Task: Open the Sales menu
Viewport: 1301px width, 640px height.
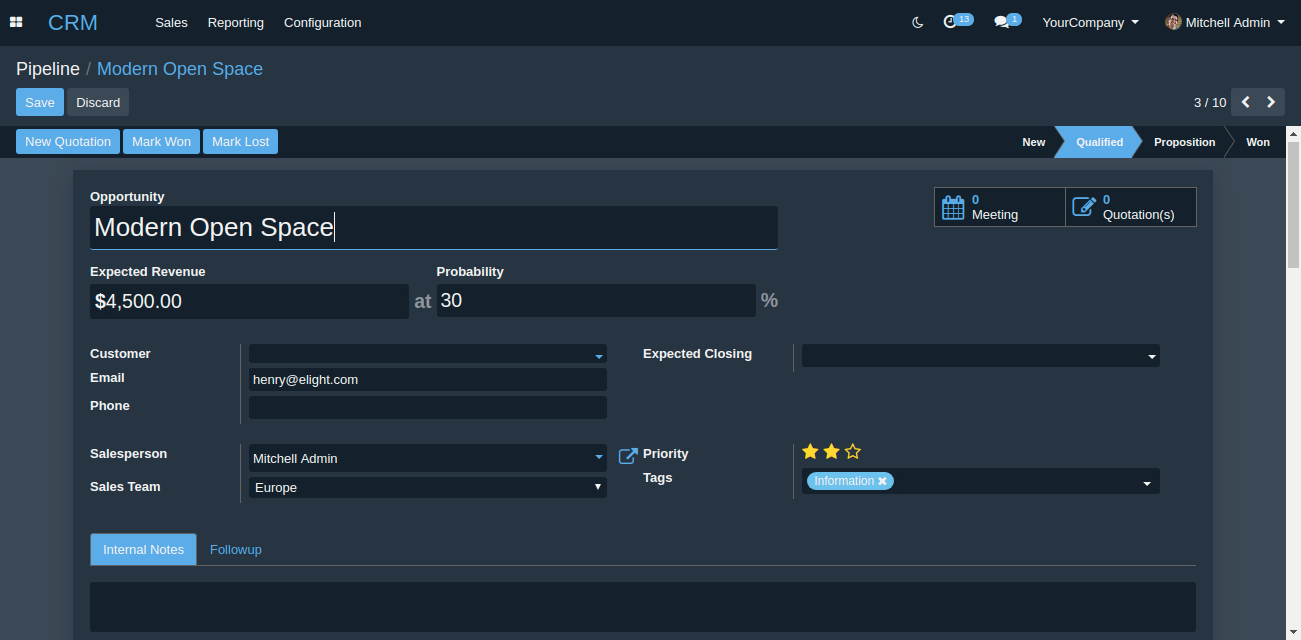Action: [171, 22]
